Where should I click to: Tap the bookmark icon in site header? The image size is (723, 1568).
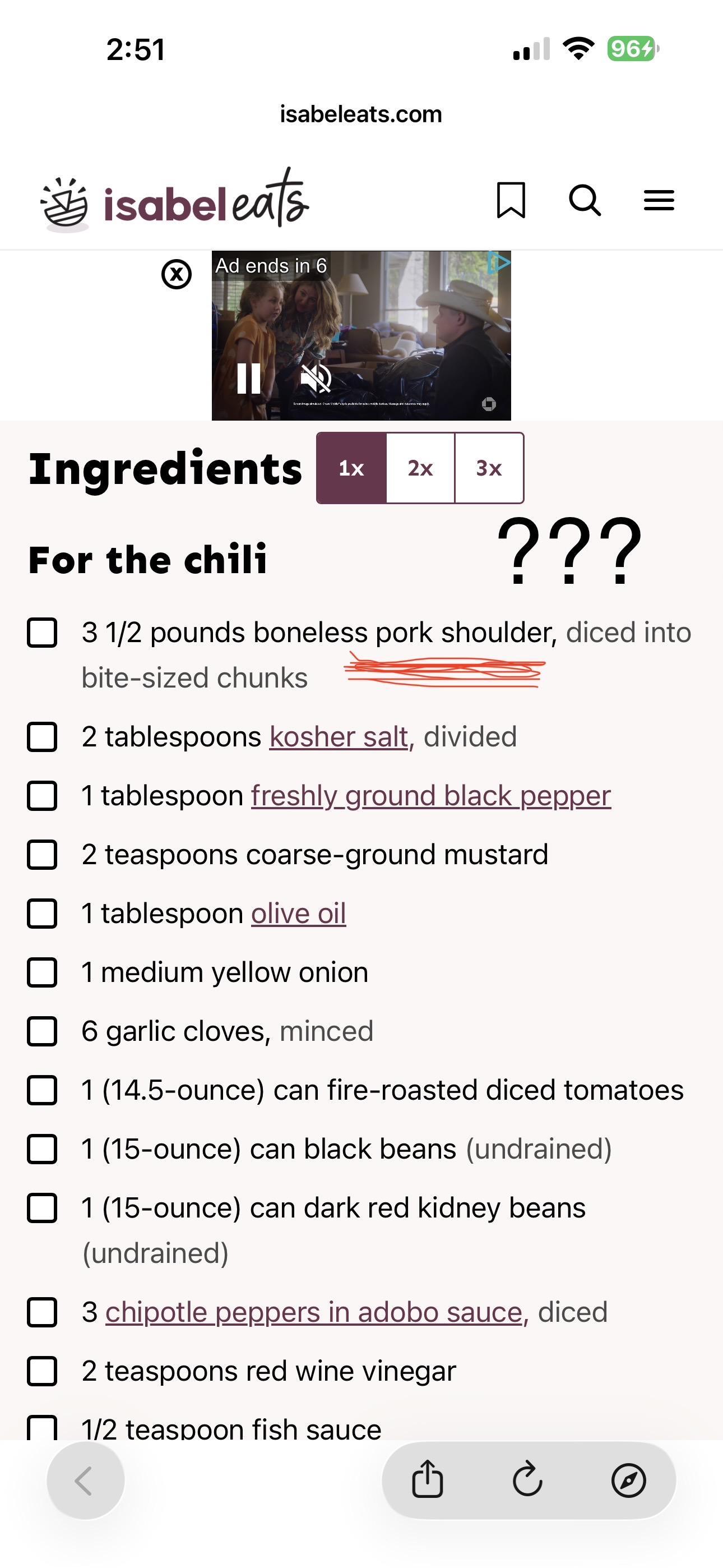pyautogui.click(x=511, y=200)
